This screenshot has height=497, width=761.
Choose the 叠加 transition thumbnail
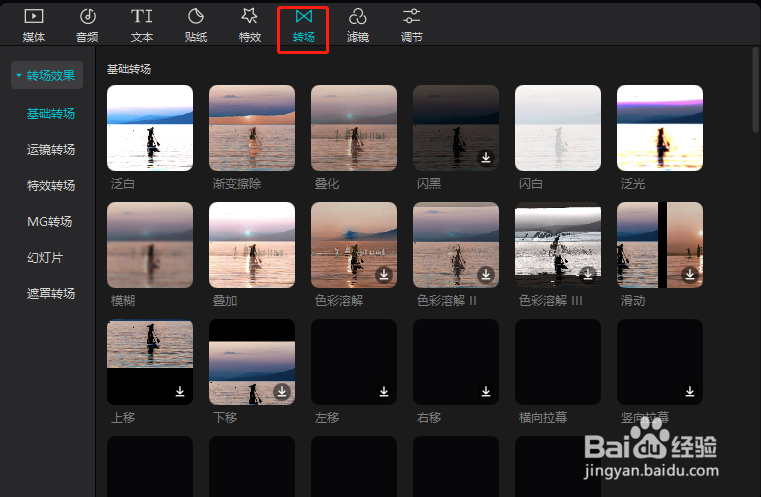(x=252, y=245)
